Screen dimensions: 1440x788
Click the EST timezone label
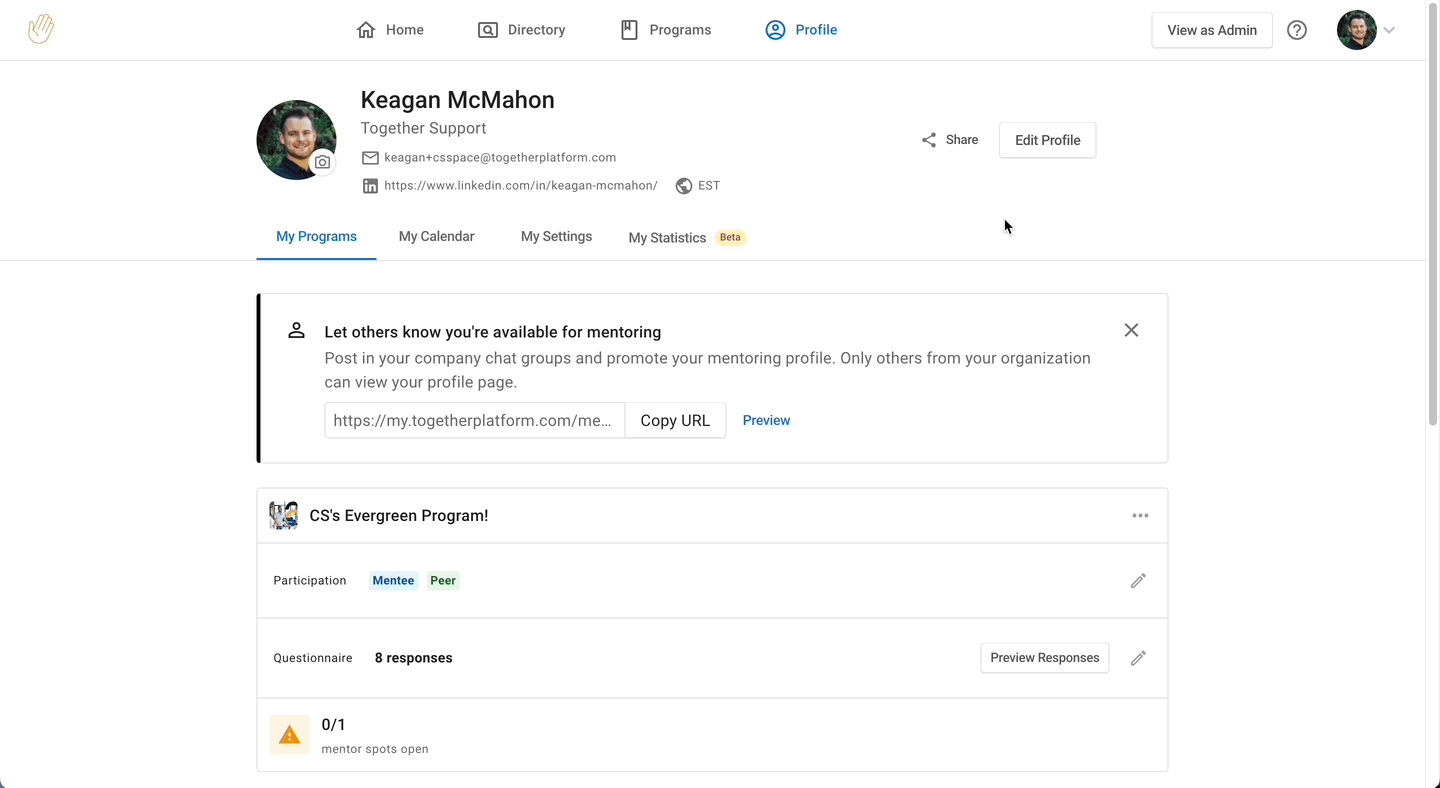[x=709, y=186]
